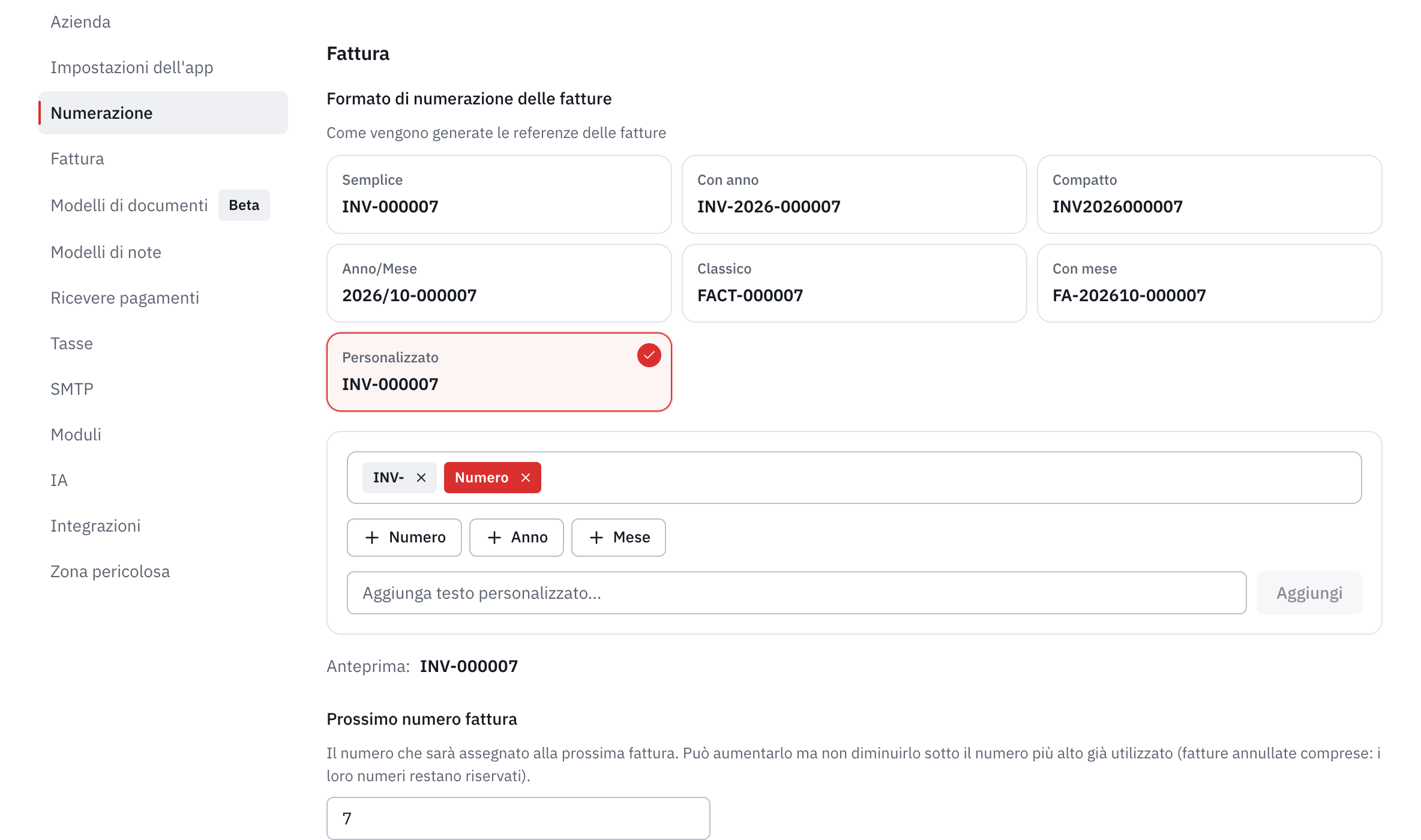1421x840 pixels.
Task: Pick the Con mese format card
Action: (1209, 283)
